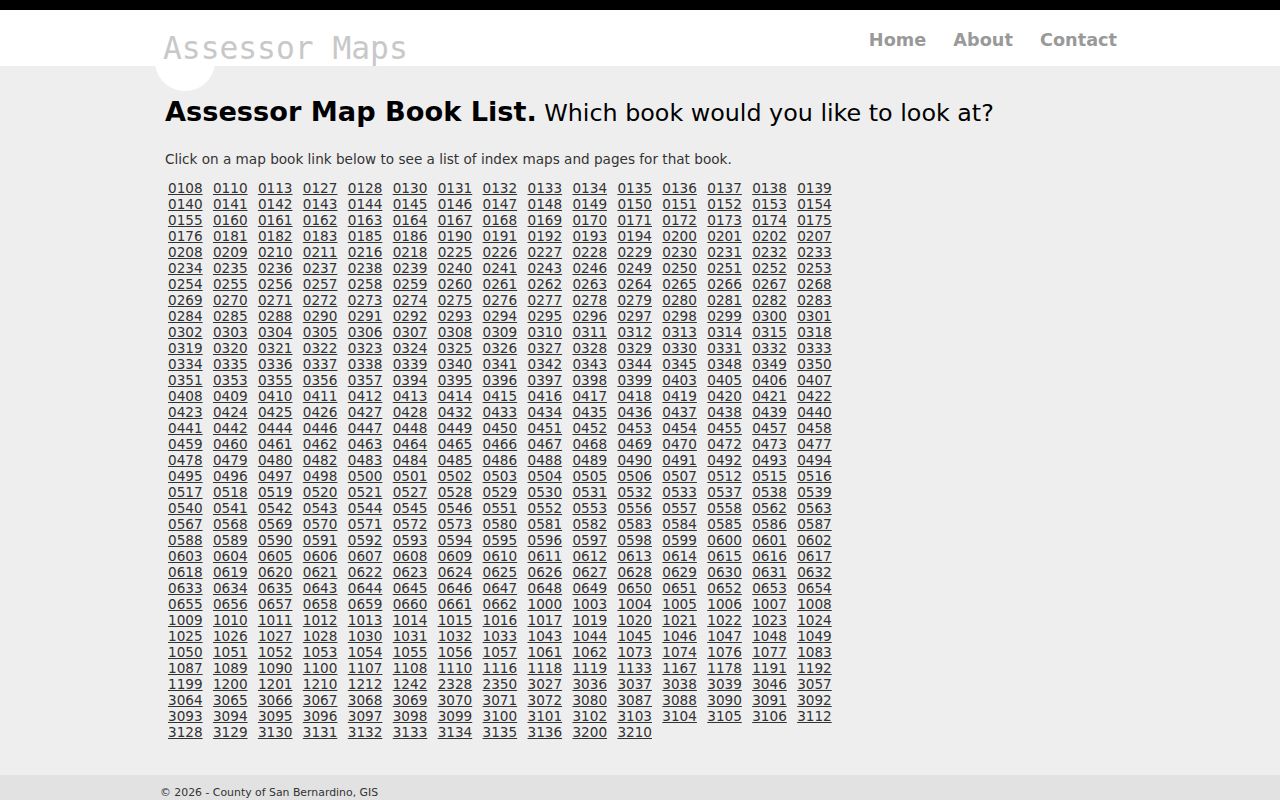
Task: Select map book 0146
Action: coord(455,204)
